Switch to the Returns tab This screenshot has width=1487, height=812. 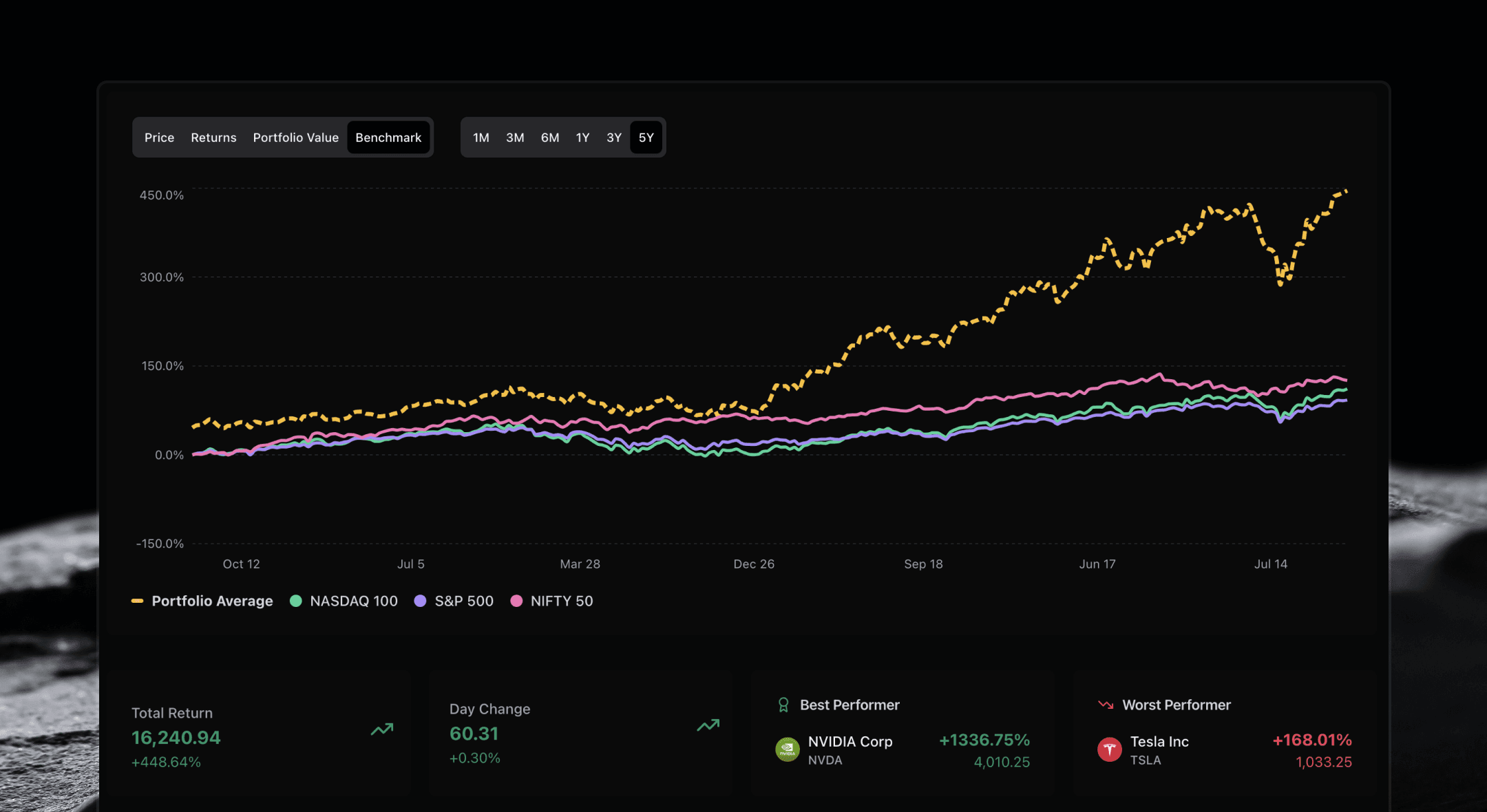tap(213, 138)
